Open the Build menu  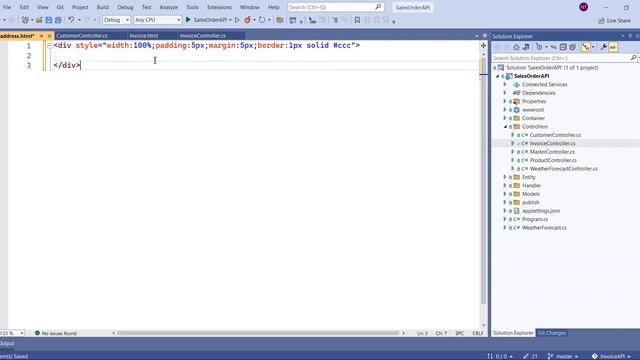[102, 7]
